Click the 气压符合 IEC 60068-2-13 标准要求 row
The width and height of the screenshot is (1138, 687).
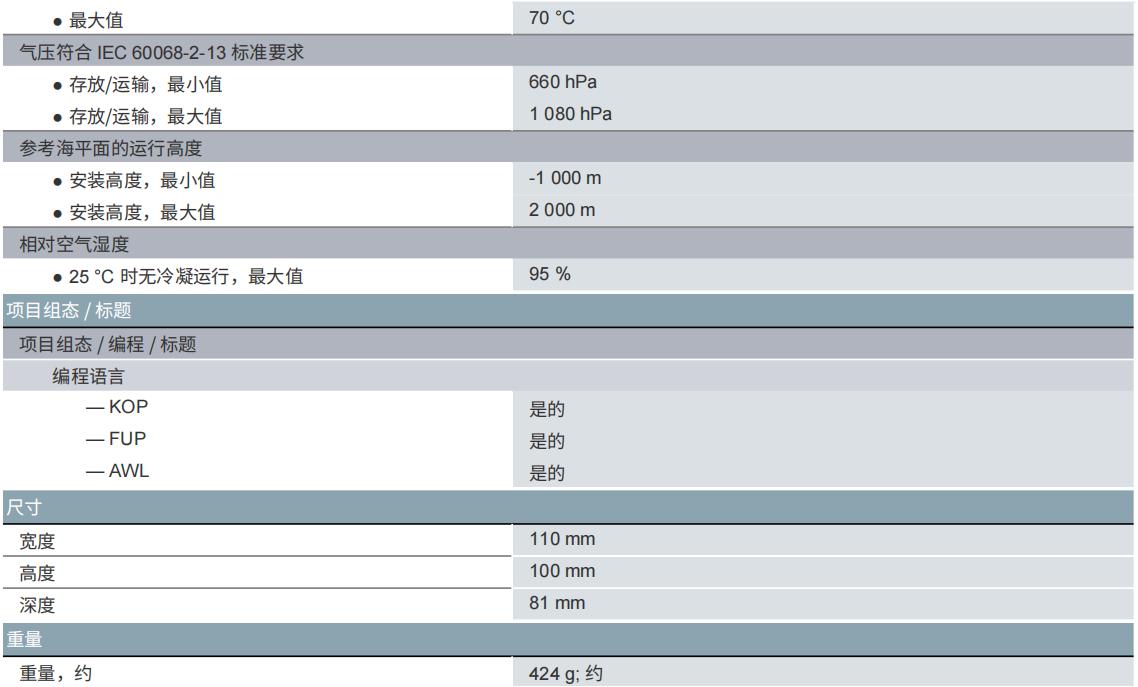click(x=162, y=53)
